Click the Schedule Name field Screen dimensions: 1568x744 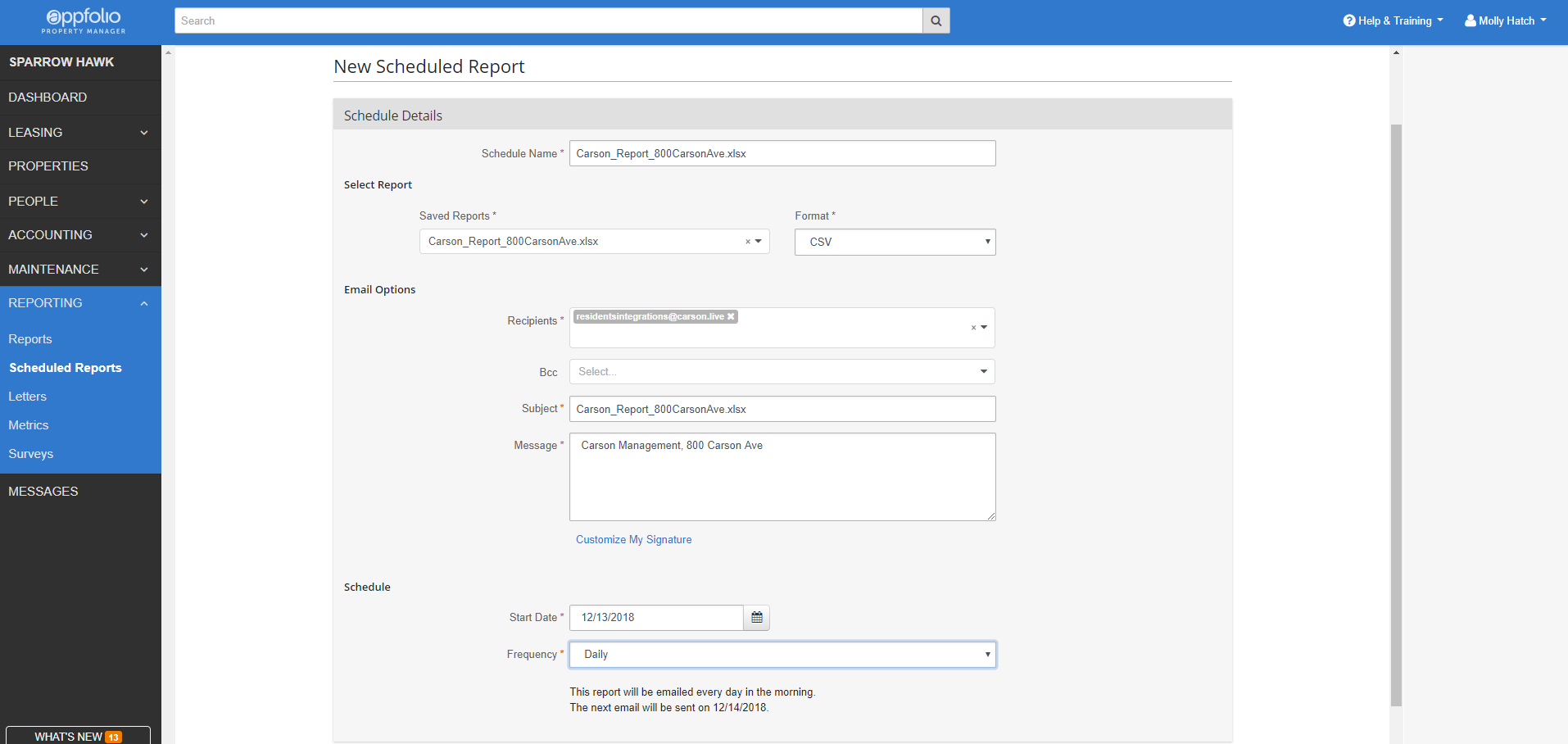click(782, 153)
